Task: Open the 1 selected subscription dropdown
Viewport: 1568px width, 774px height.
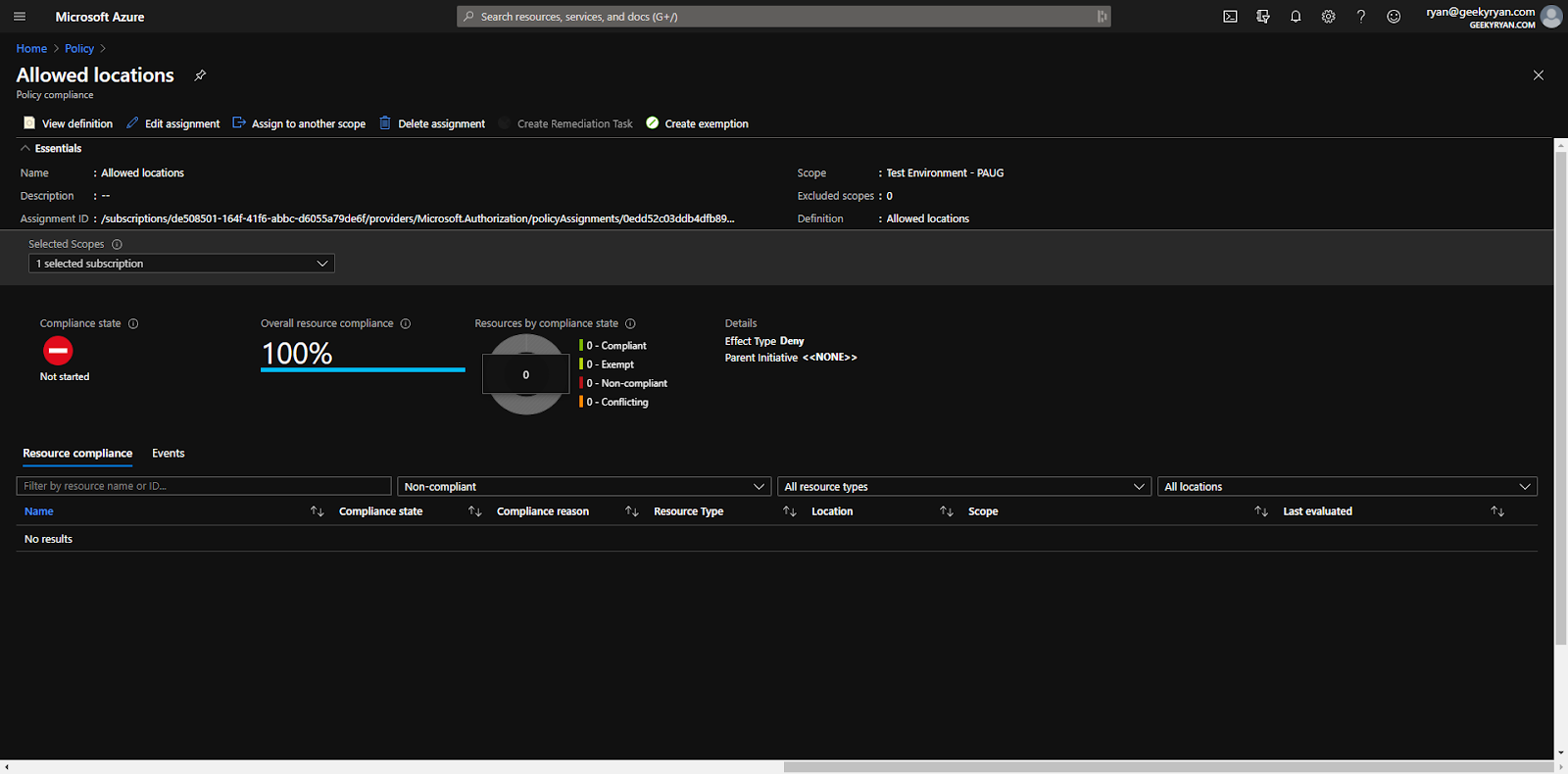Action: pos(181,264)
